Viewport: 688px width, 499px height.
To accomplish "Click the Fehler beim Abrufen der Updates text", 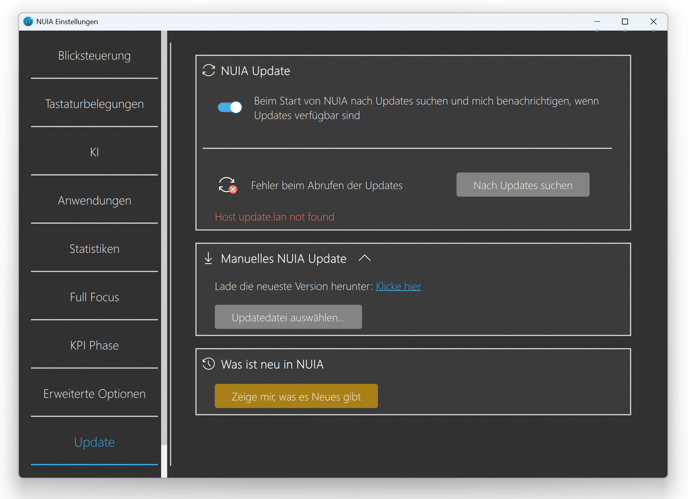I will tap(326, 186).
